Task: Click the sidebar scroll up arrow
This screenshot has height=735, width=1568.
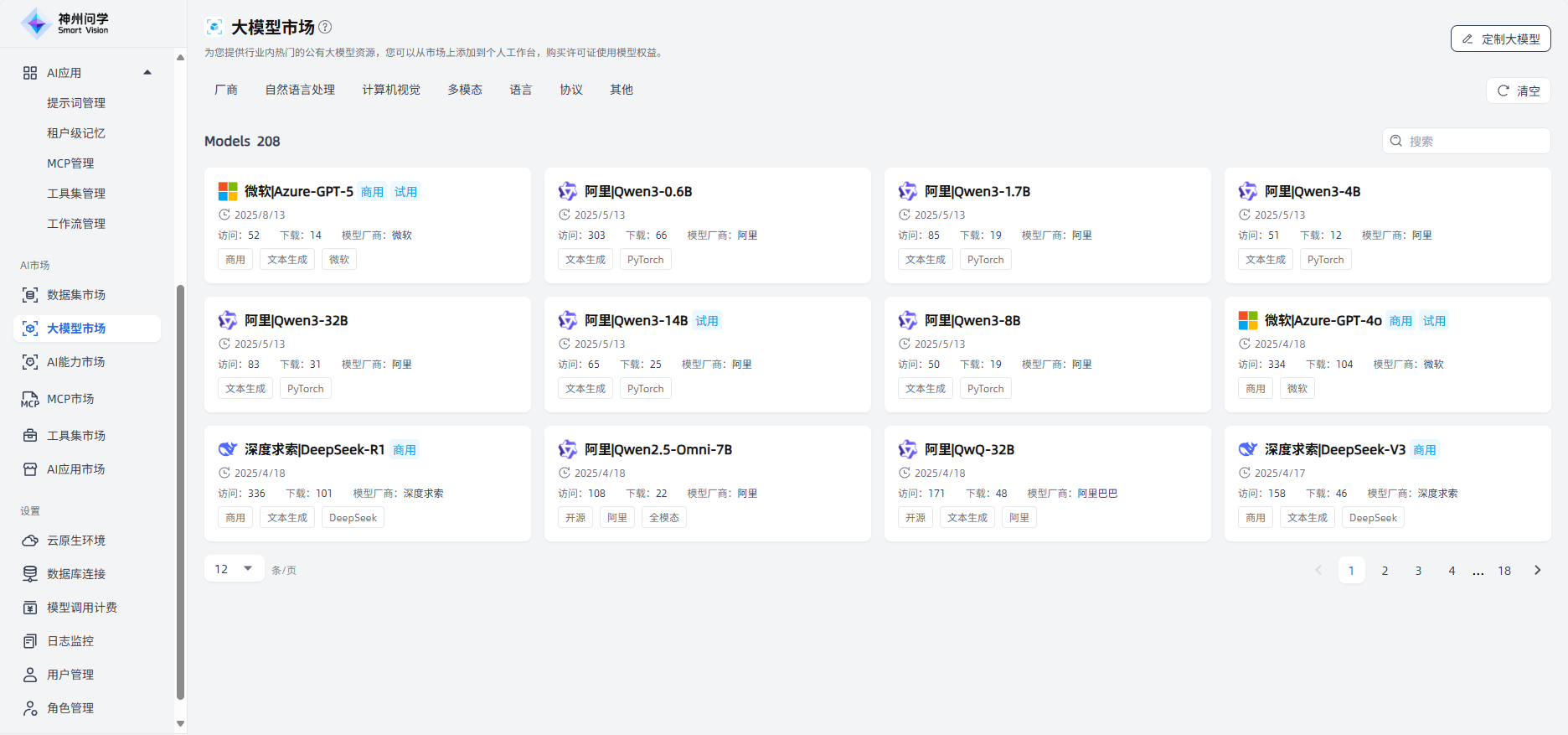Action: coord(180,57)
